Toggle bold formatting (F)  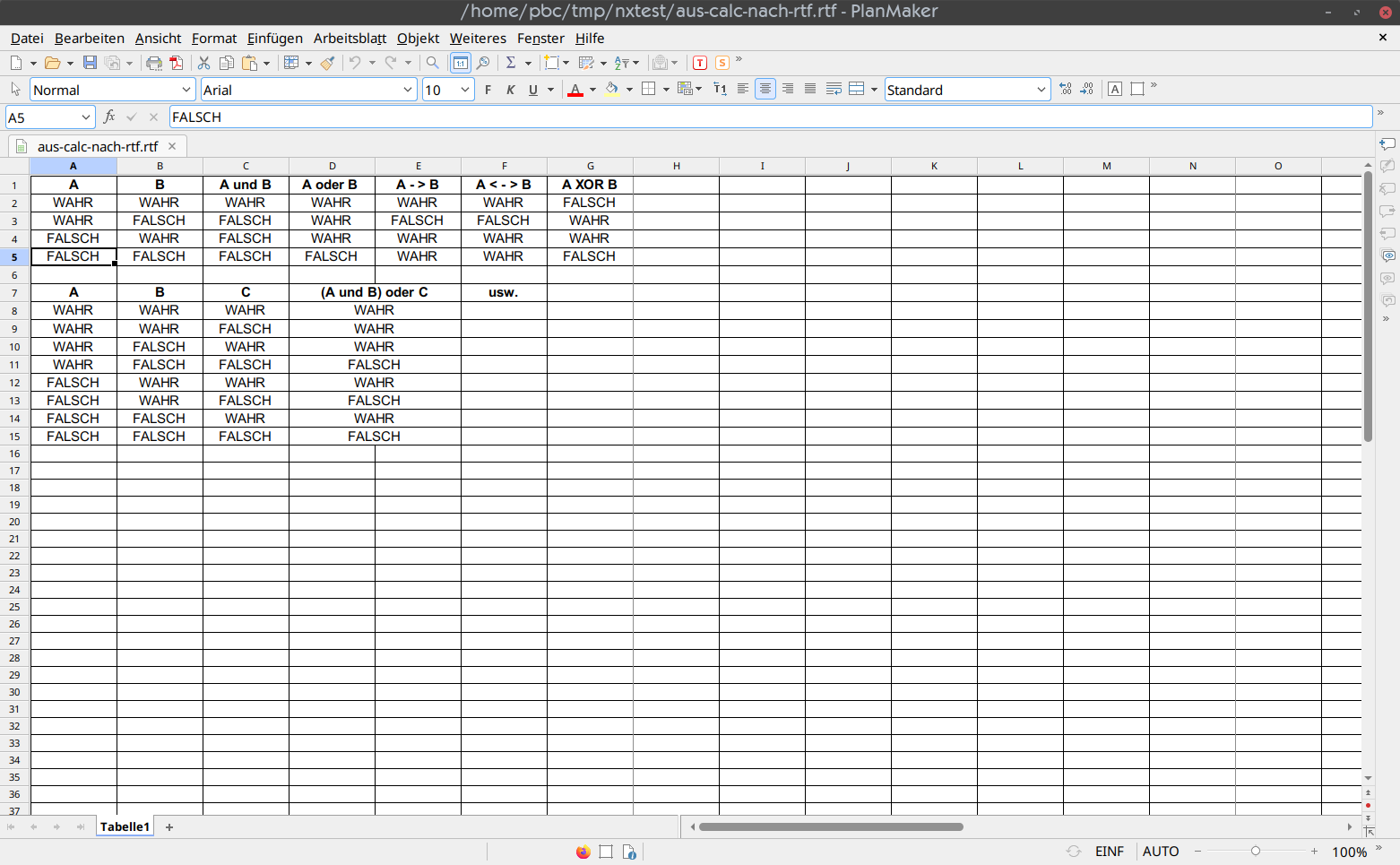(x=488, y=90)
